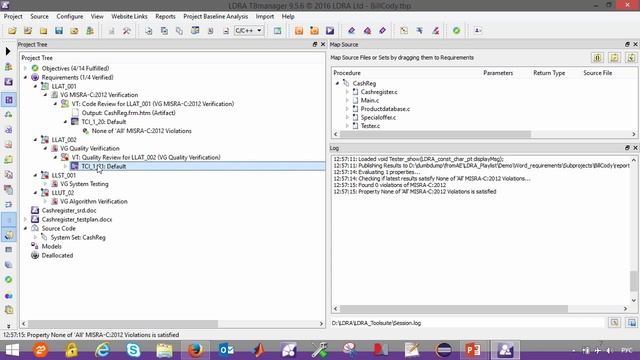
Task: Click the first orange box toolbar icon
Action: click(x=299, y=31)
